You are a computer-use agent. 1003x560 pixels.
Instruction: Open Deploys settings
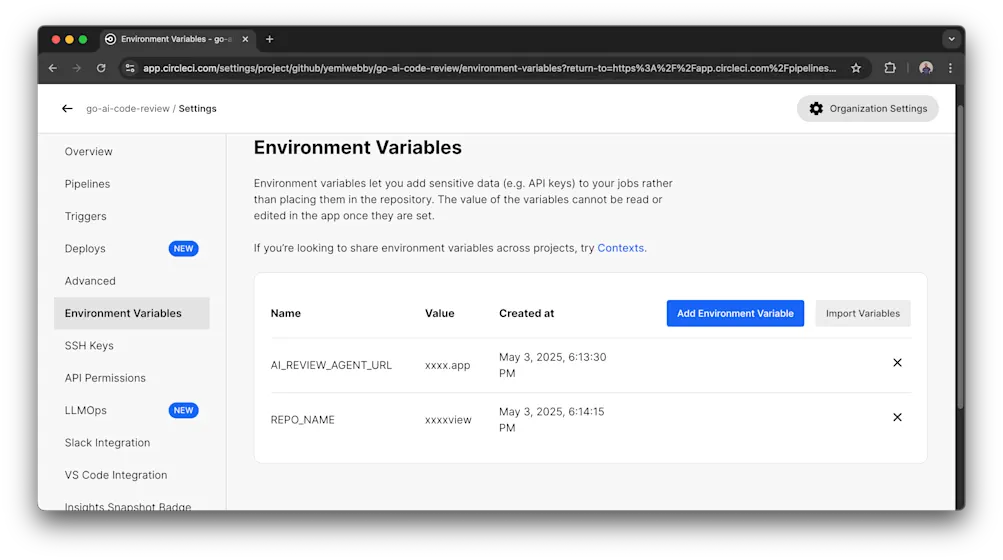click(x=85, y=249)
